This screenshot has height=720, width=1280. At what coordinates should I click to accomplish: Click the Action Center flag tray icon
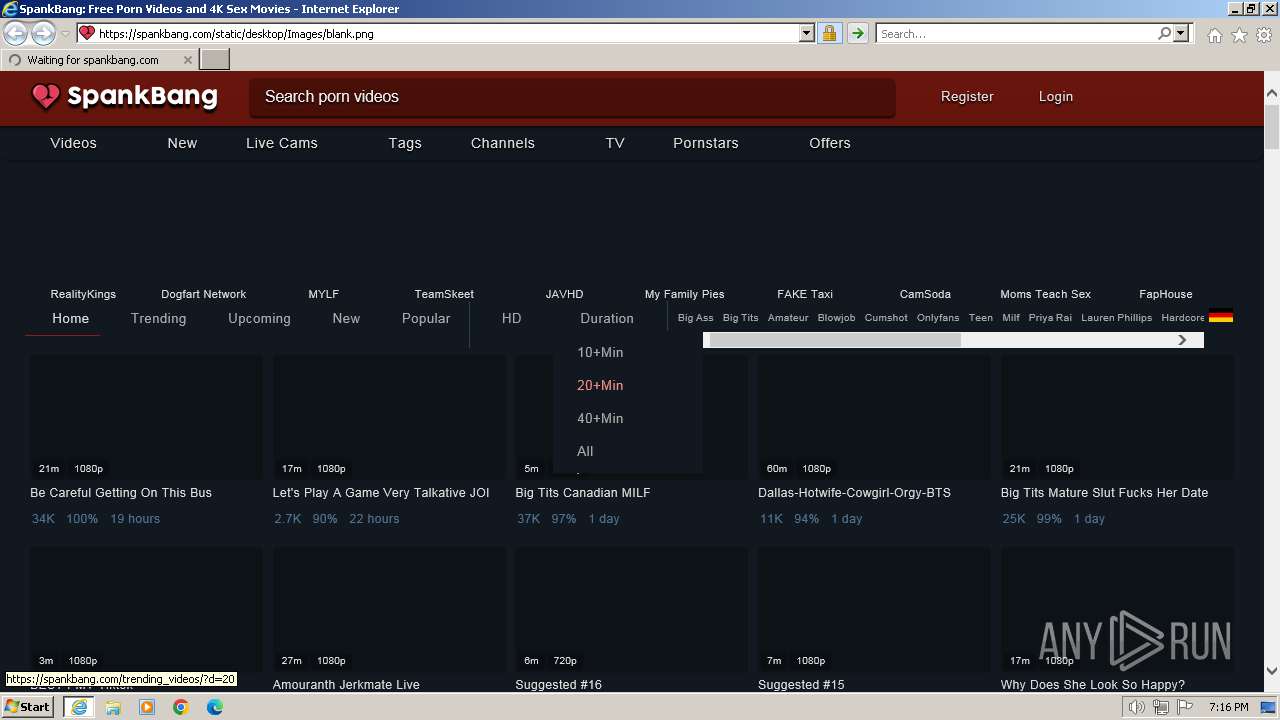pos(1185,707)
